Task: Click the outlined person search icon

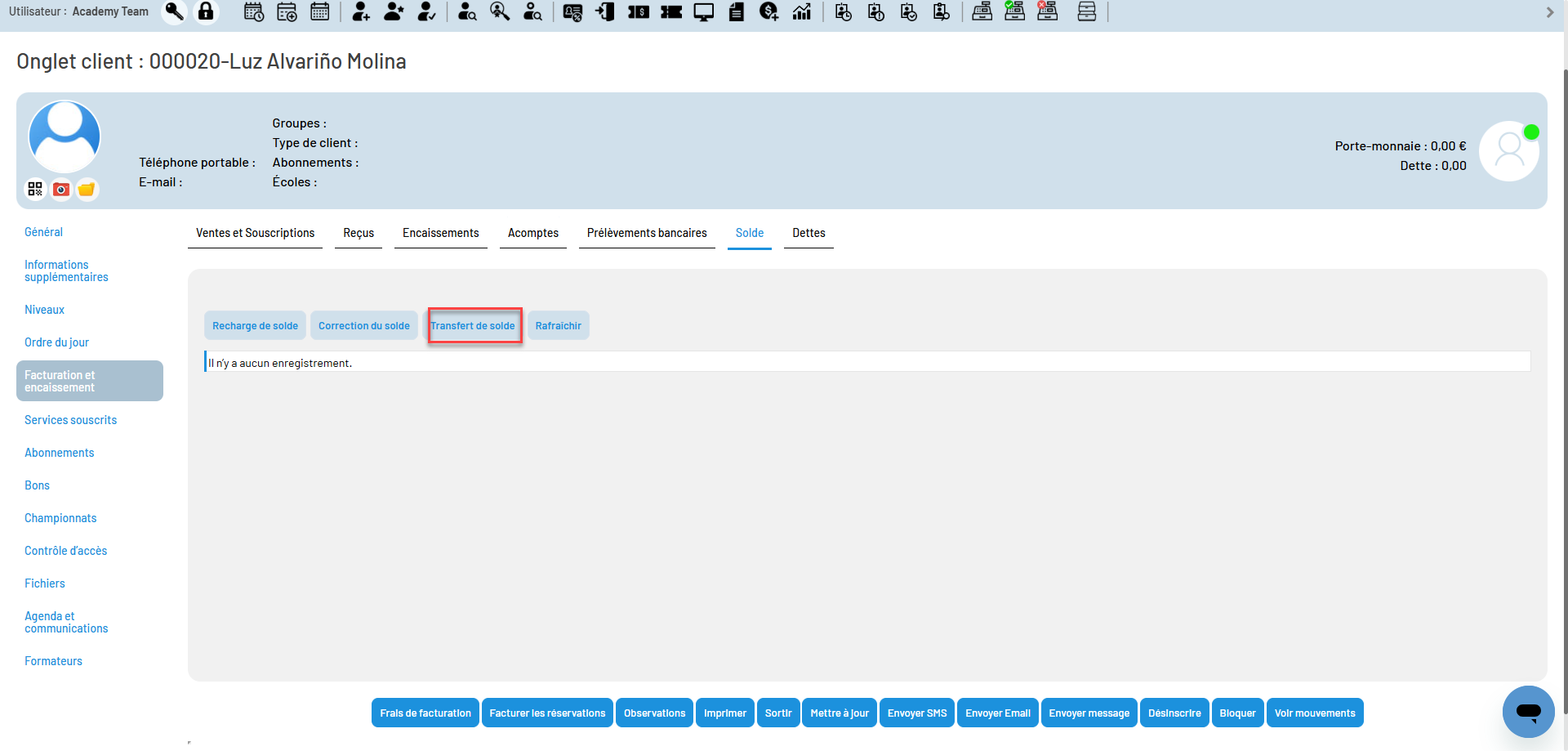Action: click(x=532, y=11)
